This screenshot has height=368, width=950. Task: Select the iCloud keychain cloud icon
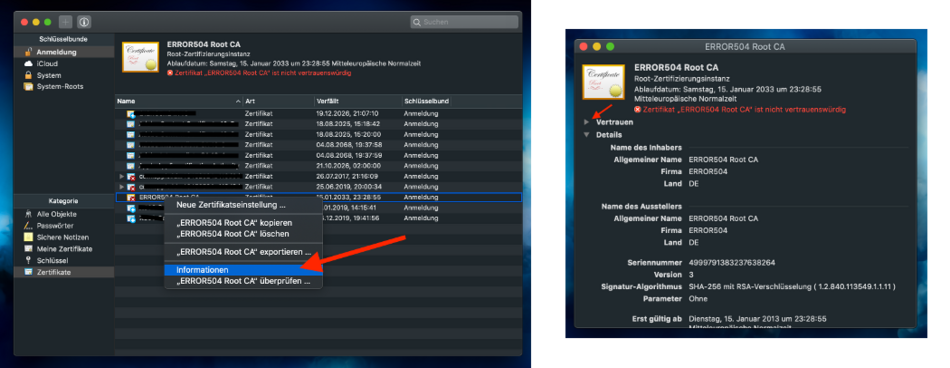coord(28,64)
